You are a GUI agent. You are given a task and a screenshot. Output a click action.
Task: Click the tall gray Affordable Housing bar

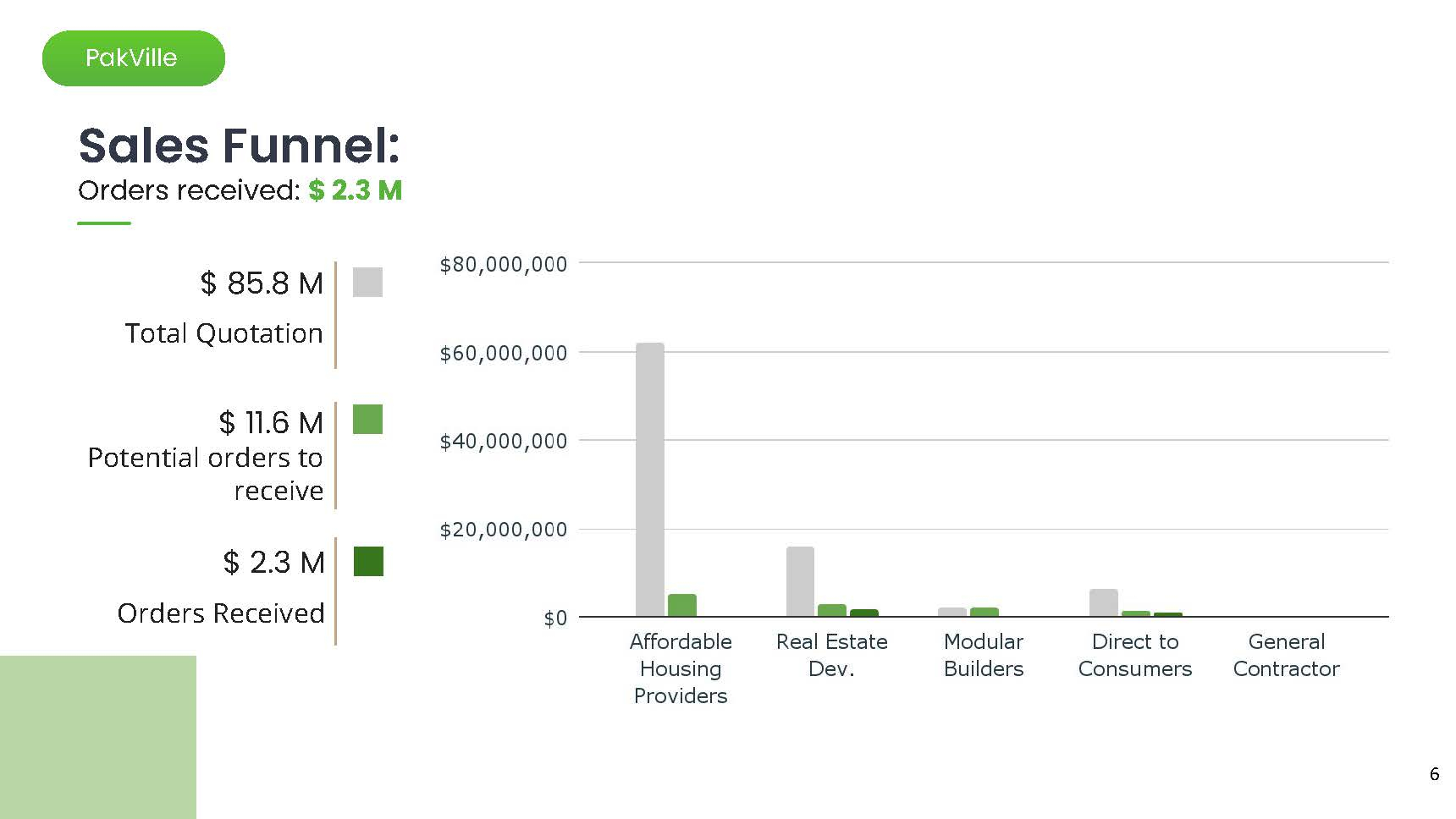650,479
